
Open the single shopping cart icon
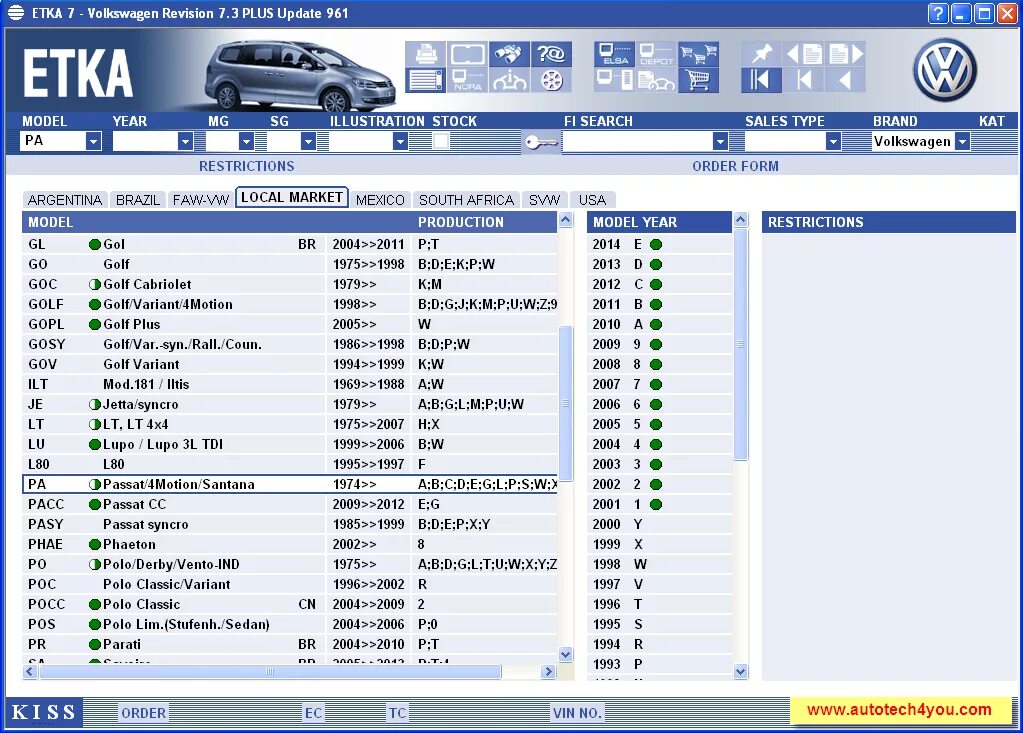click(x=698, y=80)
